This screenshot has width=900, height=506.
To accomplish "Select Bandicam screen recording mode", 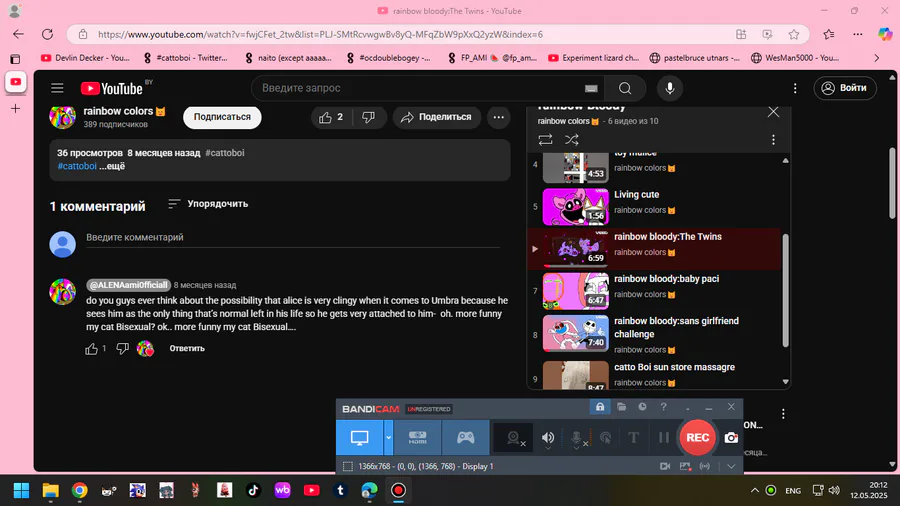I will pos(359,438).
